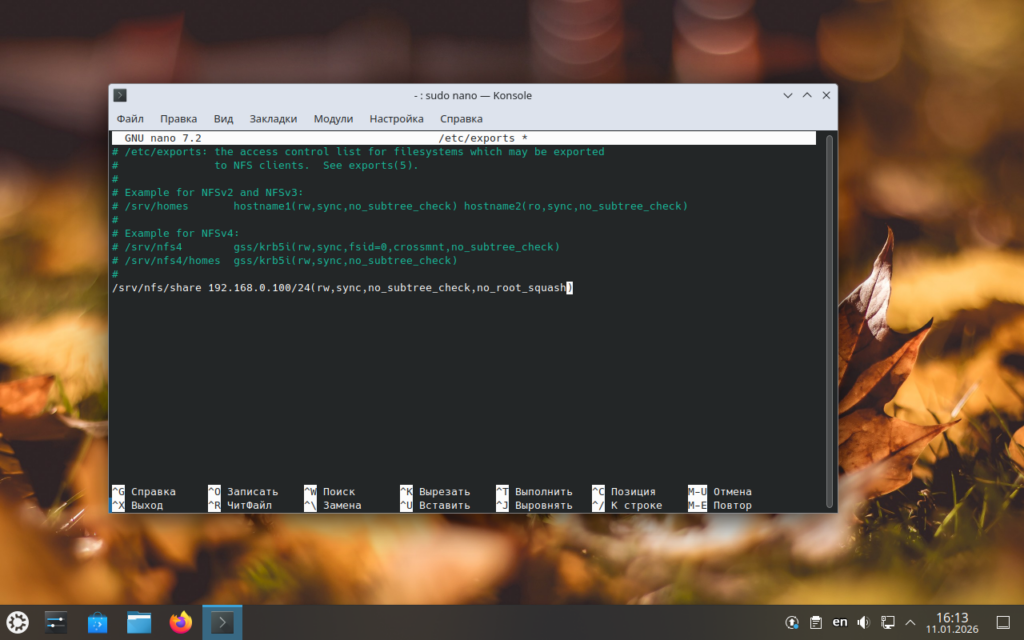Open the Справка menu in menu bar
The width and height of the screenshot is (1024, 640).
461,119
